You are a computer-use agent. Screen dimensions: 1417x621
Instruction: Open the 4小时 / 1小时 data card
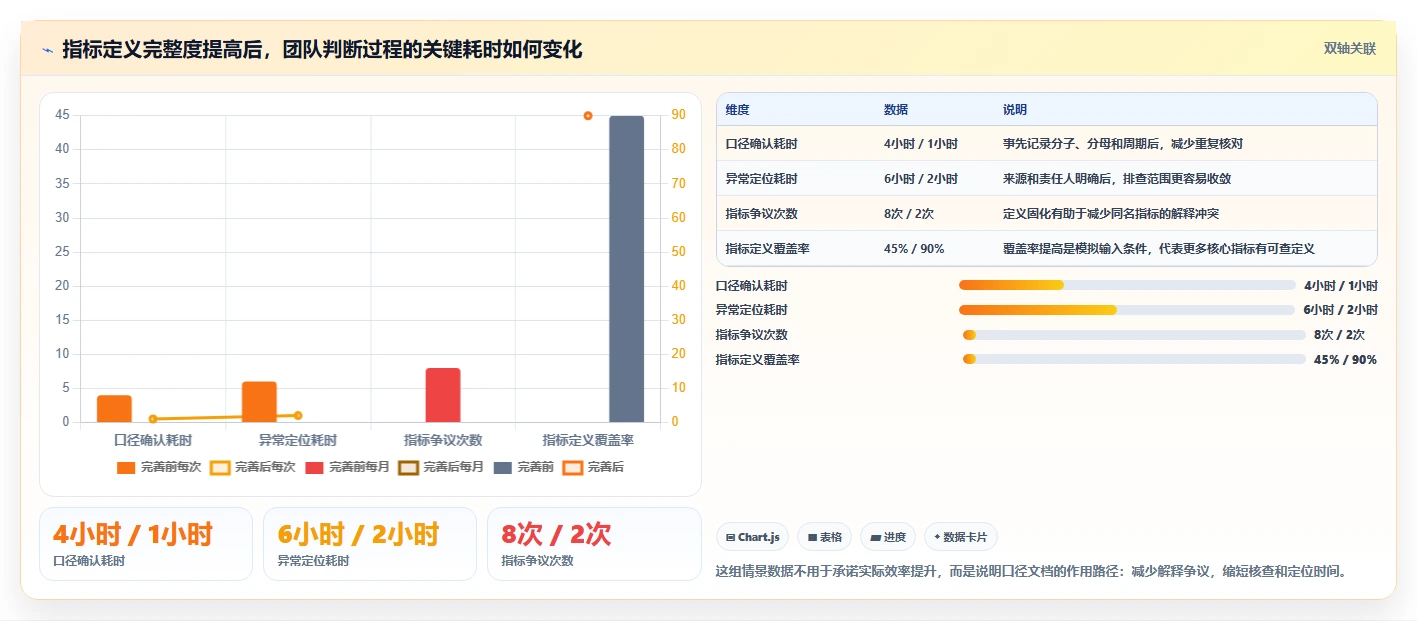click(146, 544)
